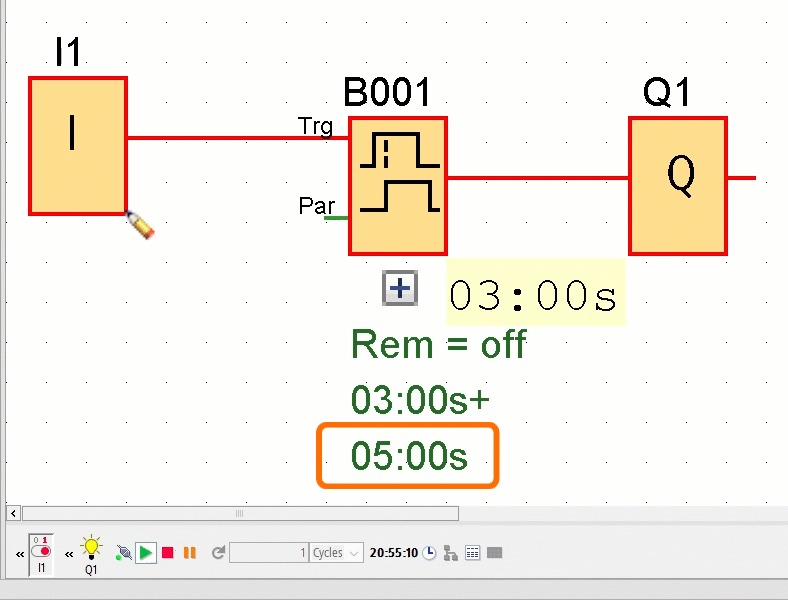
Task: Pause simulation with the orange pause button
Action: (x=189, y=553)
